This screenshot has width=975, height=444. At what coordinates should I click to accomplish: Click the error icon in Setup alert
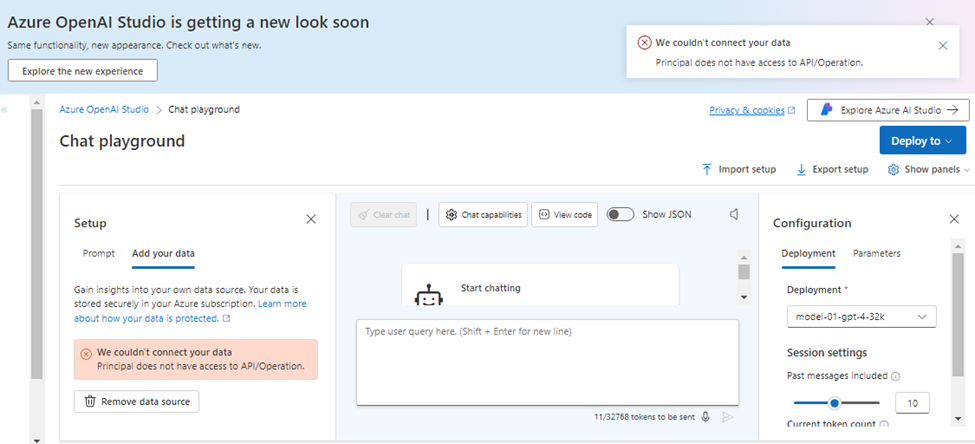tap(86, 353)
